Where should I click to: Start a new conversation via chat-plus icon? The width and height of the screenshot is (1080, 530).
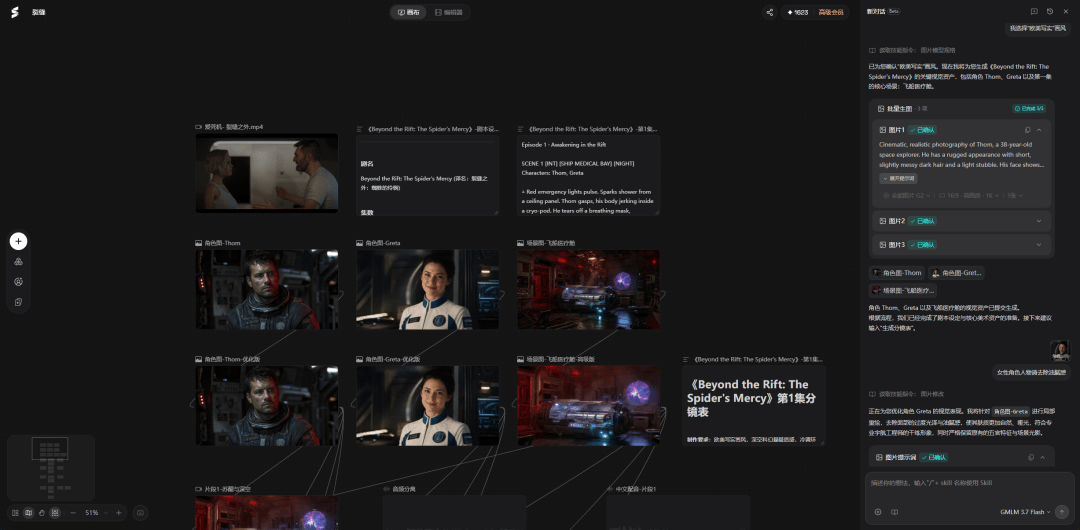[x=1034, y=12]
